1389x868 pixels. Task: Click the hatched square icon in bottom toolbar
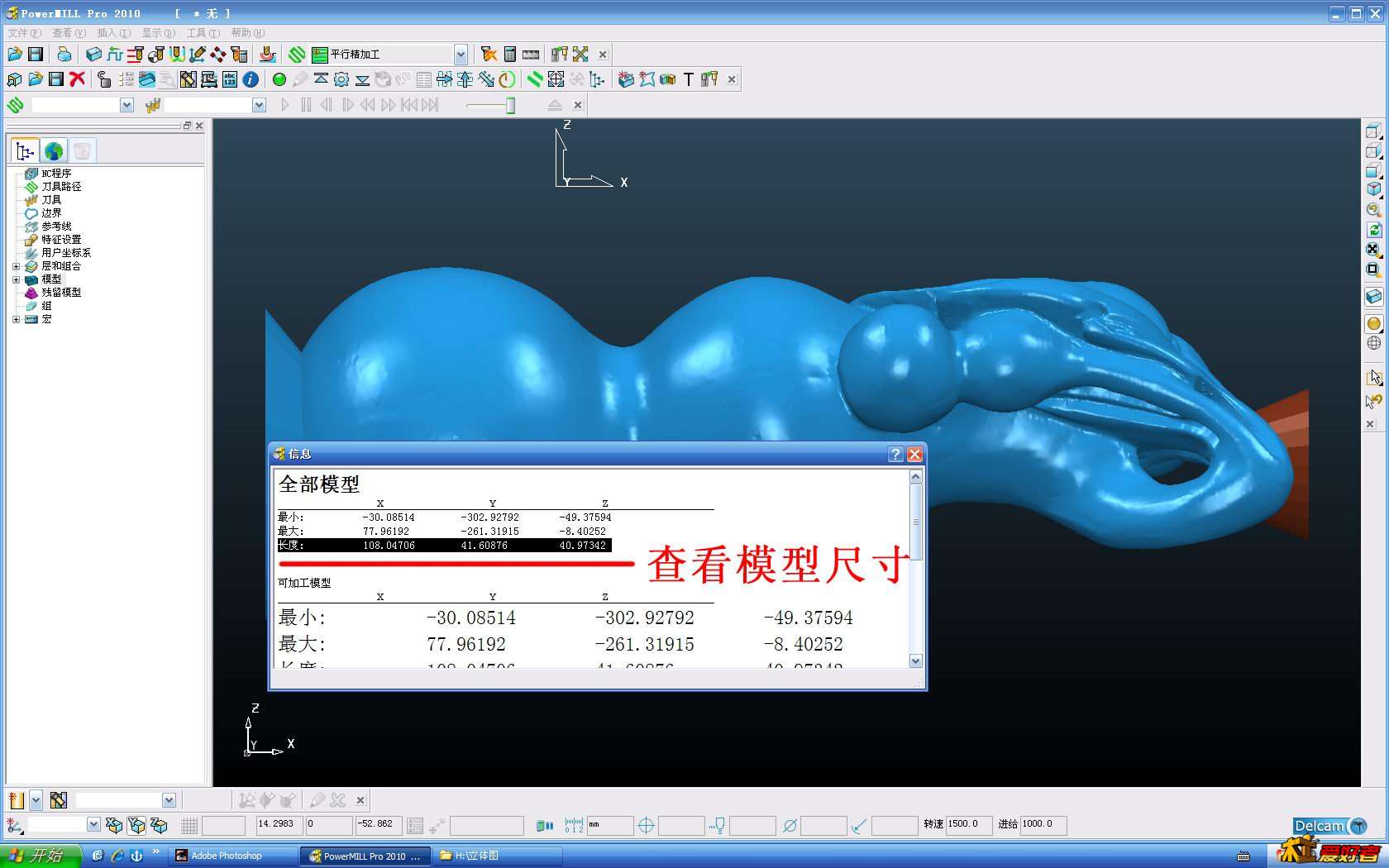tap(58, 800)
